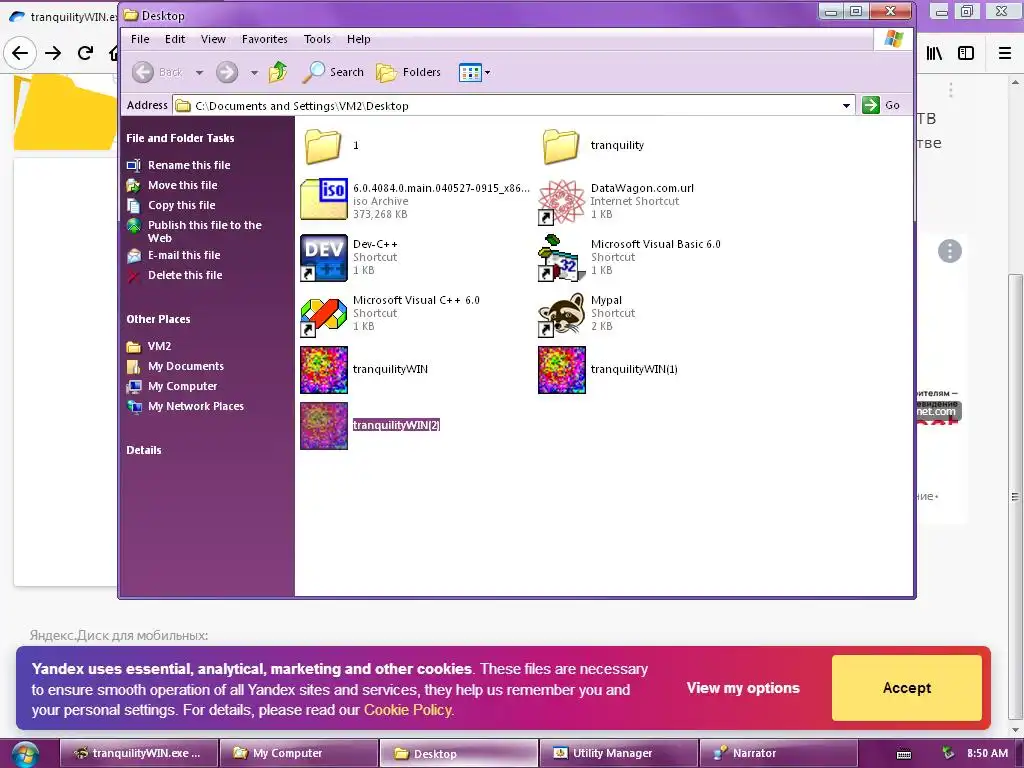
Task: Go to My Documents in Other Places
Action: (x=185, y=366)
